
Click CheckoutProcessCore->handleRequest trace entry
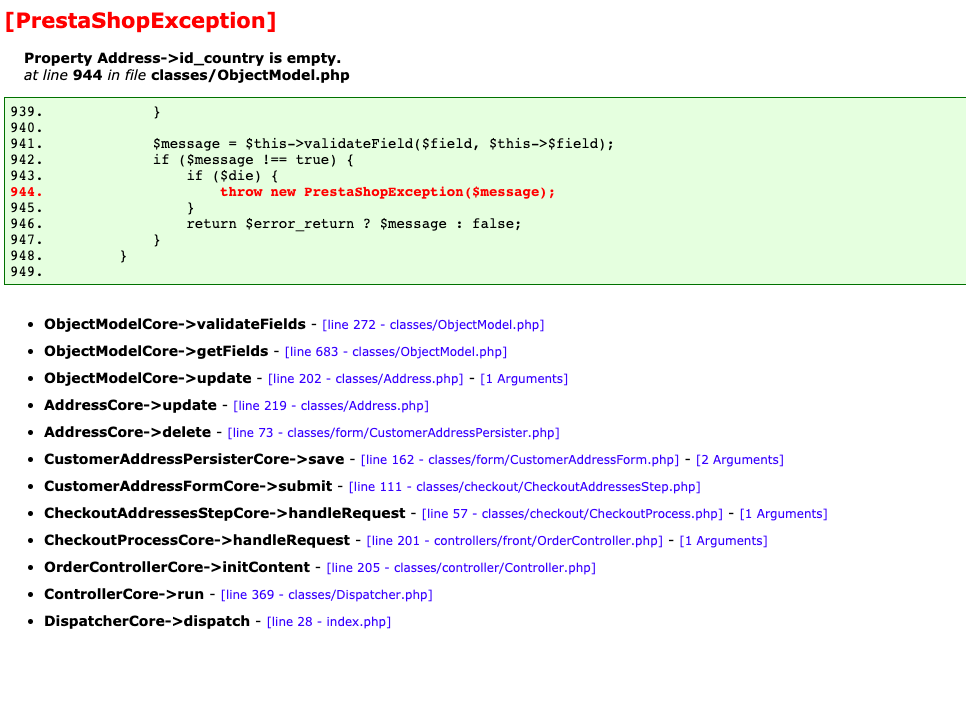point(197,541)
